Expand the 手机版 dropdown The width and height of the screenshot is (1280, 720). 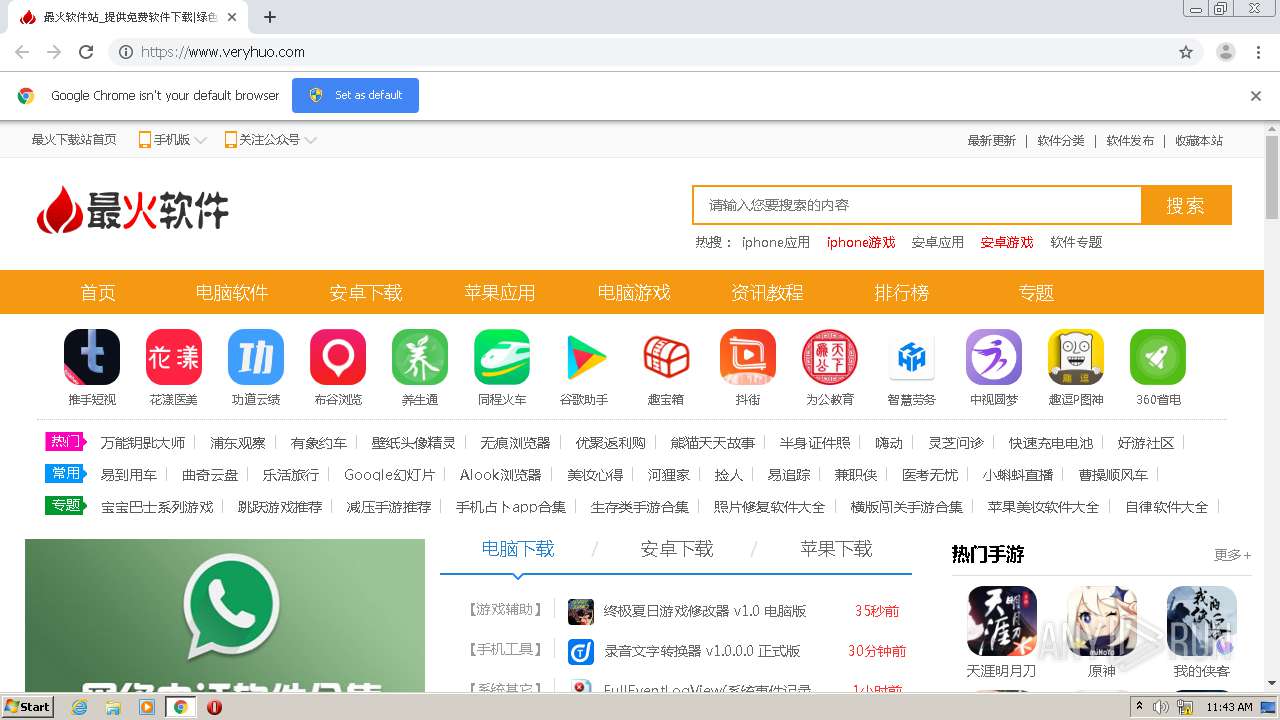click(x=173, y=140)
